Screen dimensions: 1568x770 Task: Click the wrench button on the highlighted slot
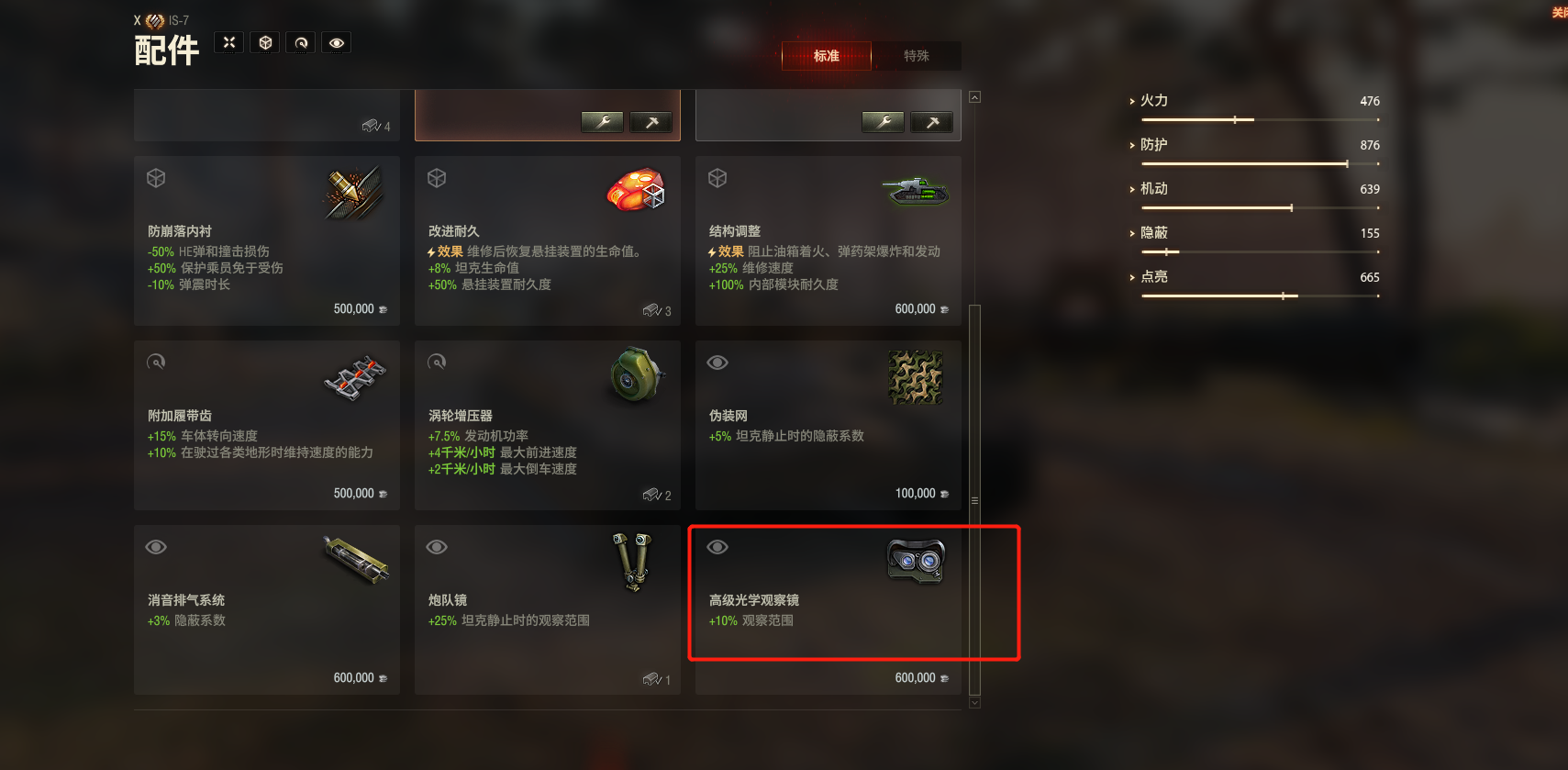(603, 122)
